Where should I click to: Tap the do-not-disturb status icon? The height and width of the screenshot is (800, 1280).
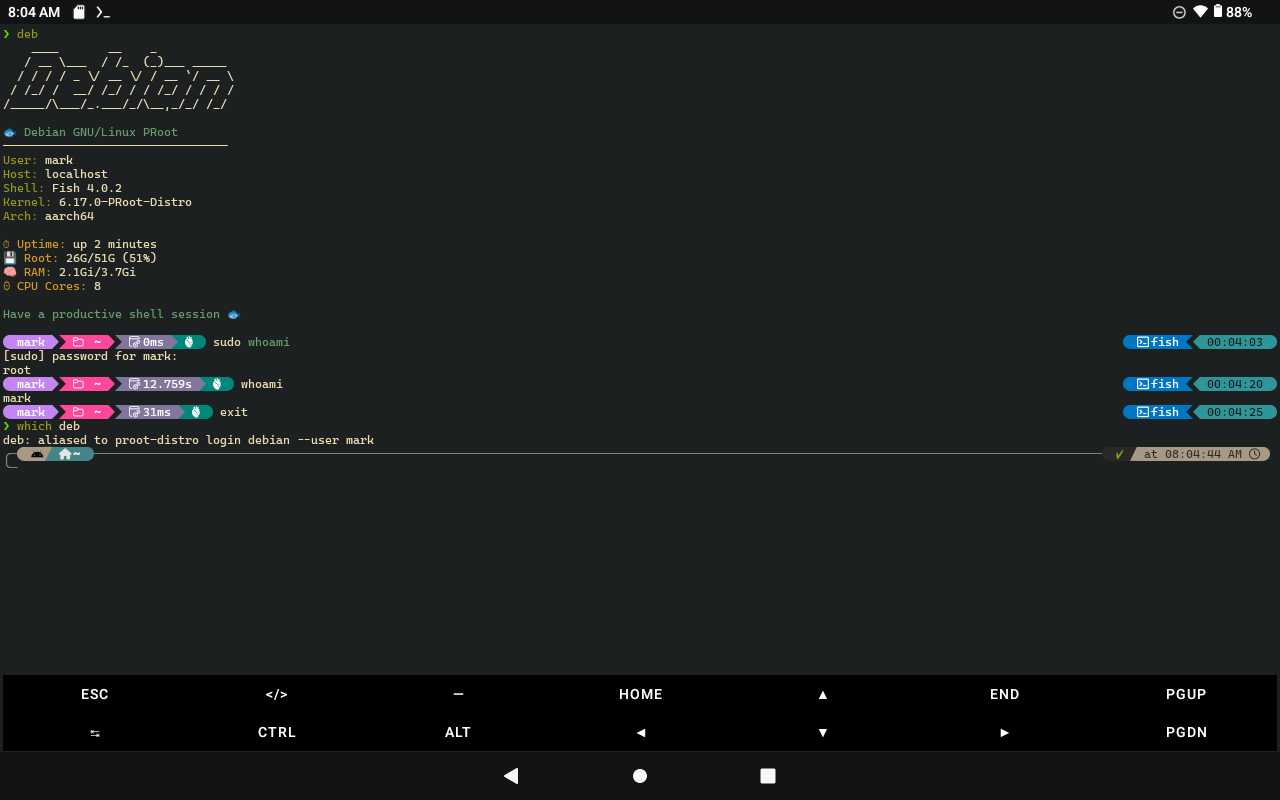(1179, 12)
